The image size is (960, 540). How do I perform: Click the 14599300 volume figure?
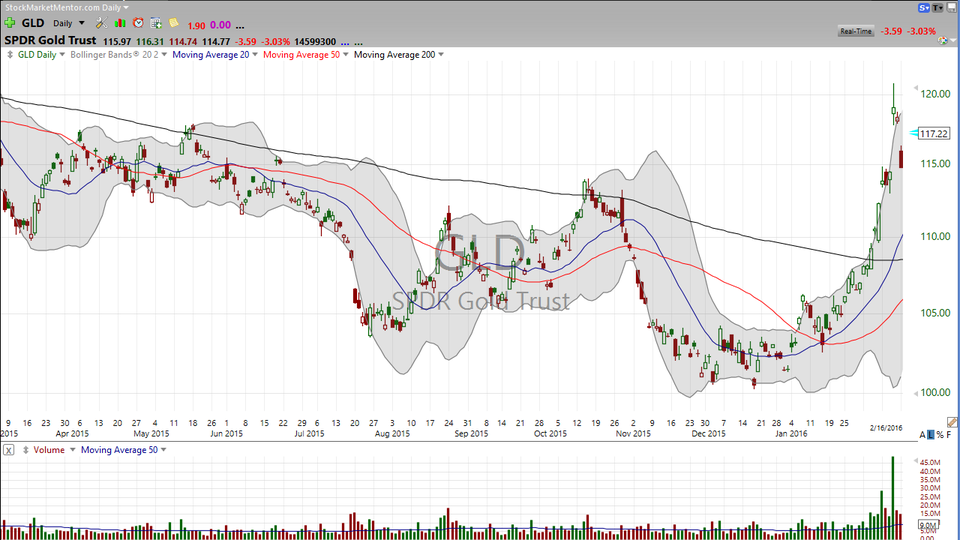click(315, 42)
